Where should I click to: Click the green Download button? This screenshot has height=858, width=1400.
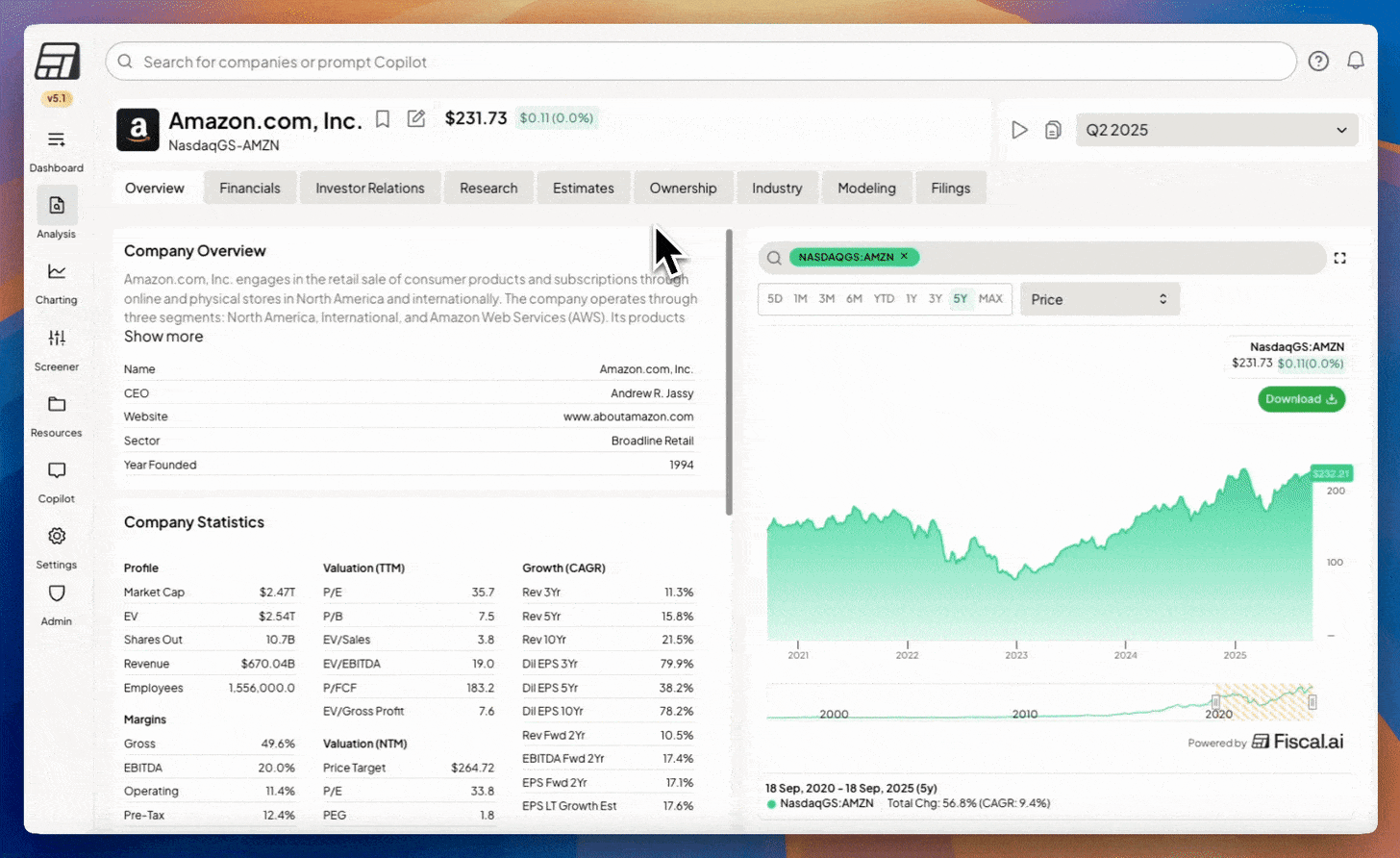click(1301, 399)
